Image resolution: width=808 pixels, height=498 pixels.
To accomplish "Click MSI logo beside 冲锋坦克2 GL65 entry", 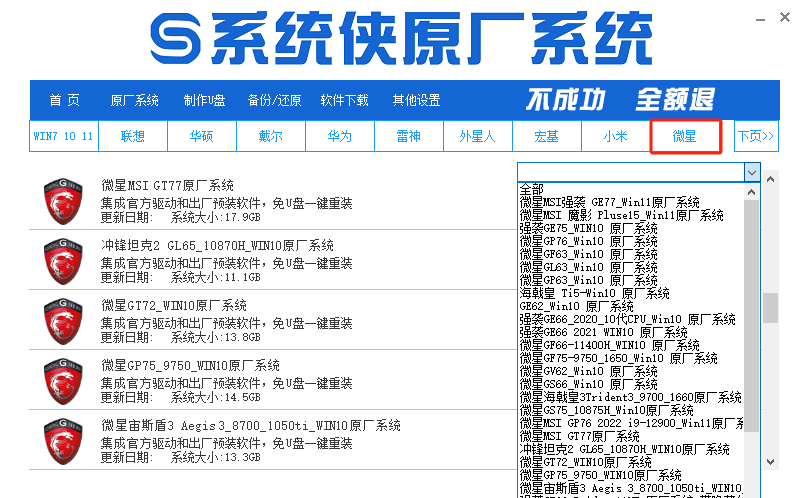I will pyautogui.click(x=63, y=261).
